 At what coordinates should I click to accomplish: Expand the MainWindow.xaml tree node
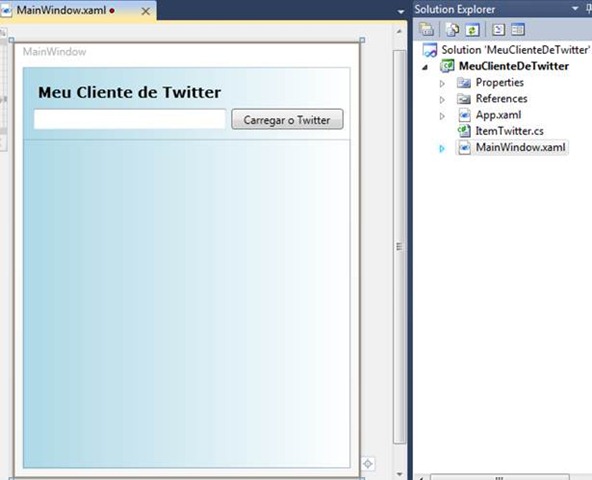(442, 148)
